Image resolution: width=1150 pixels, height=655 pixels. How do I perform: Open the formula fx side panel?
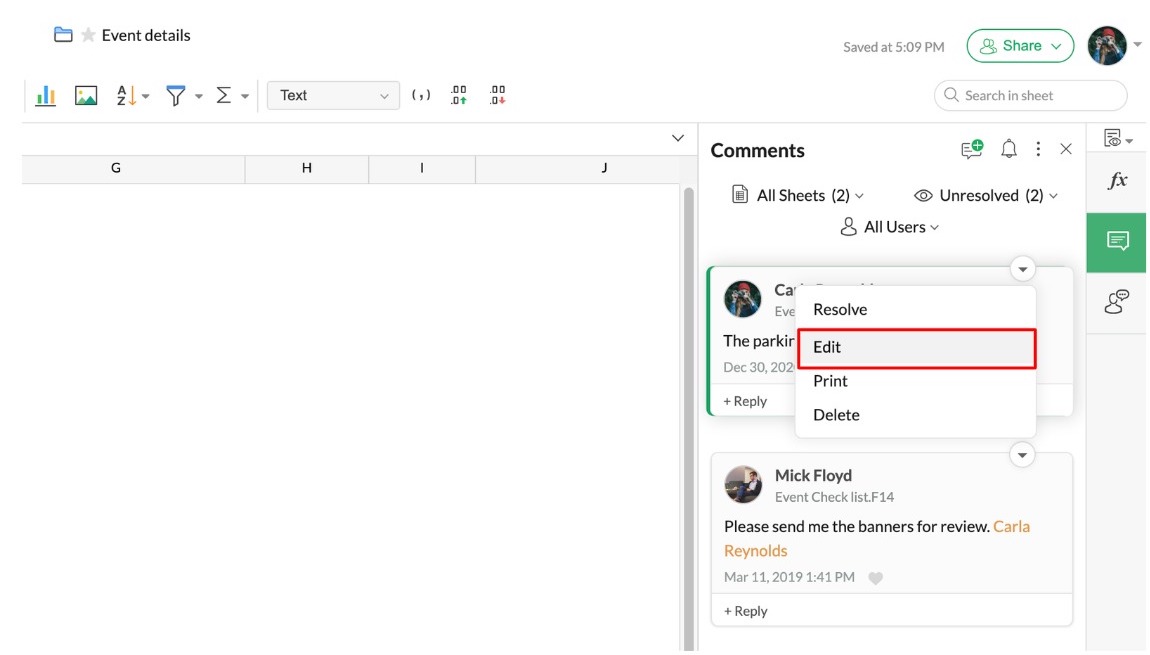1117,181
